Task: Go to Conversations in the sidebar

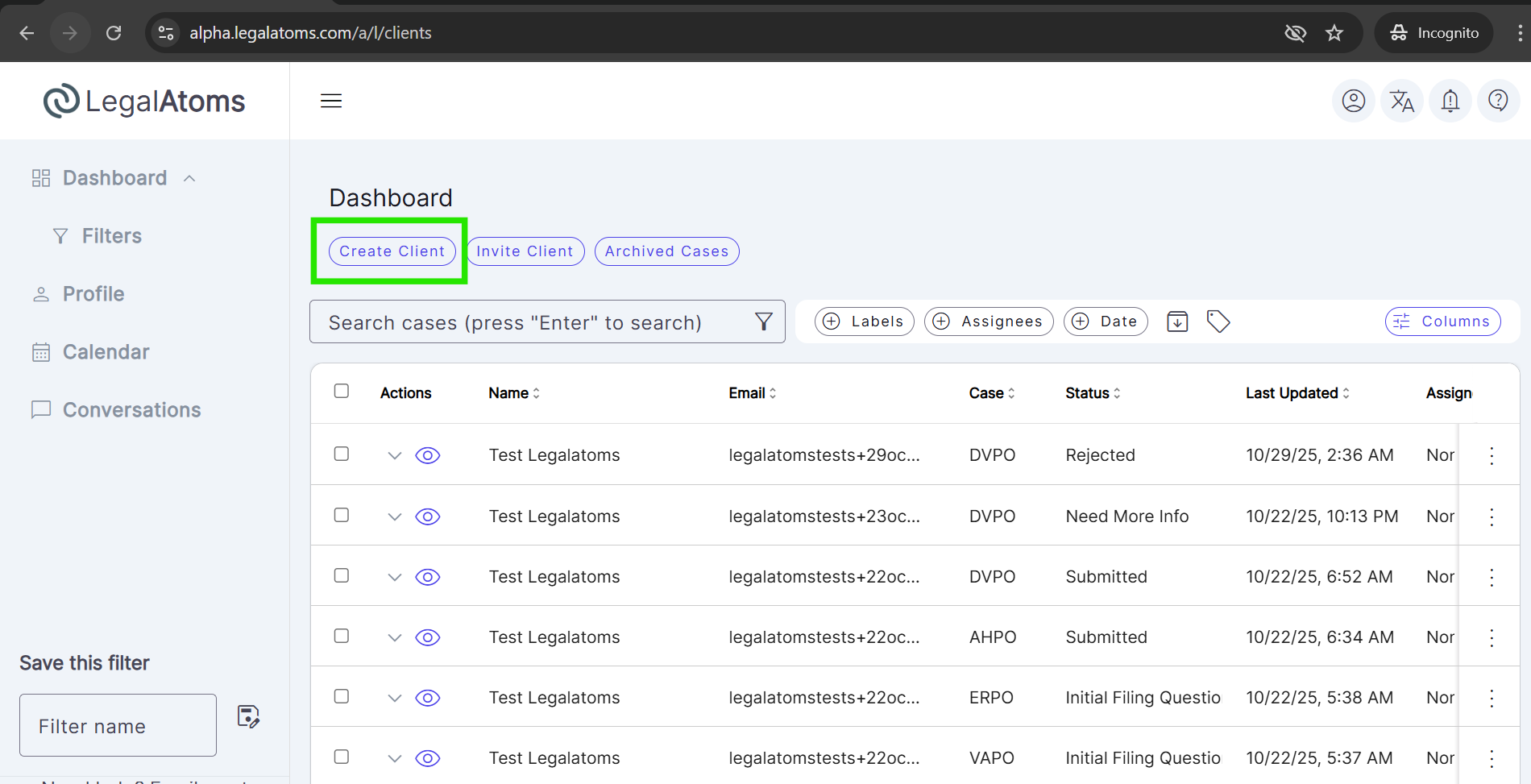Action: point(131,410)
